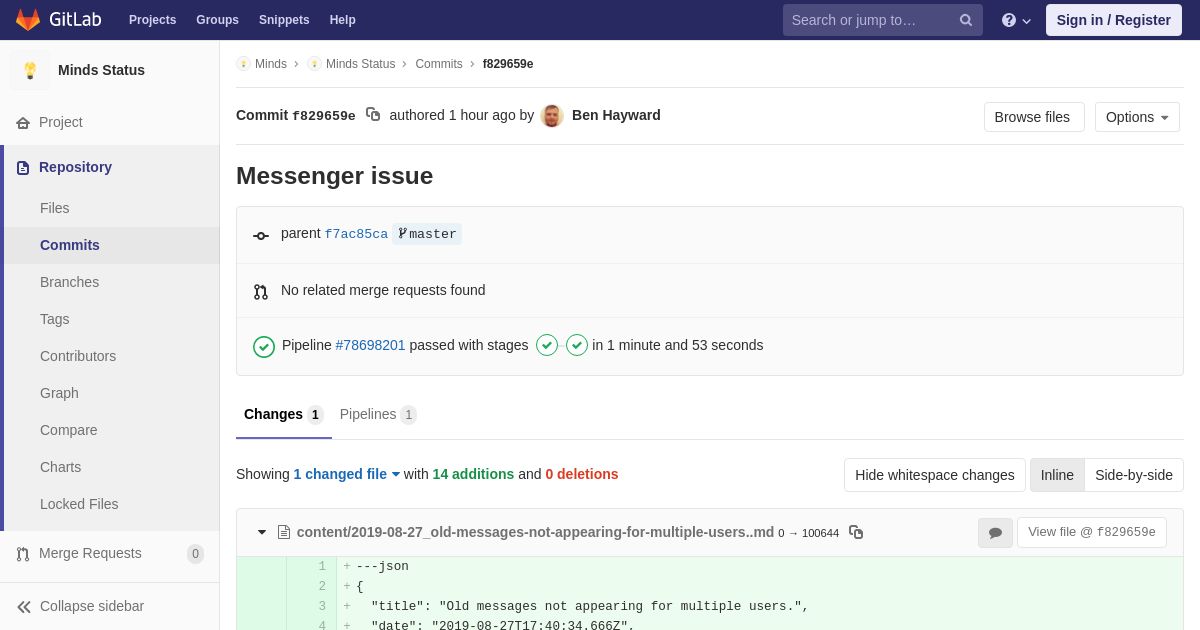Image resolution: width=1200 pixels, height=630 pixels.
Task: Copy the commit SHA with the clipboard icon
Action: (373, 115)
